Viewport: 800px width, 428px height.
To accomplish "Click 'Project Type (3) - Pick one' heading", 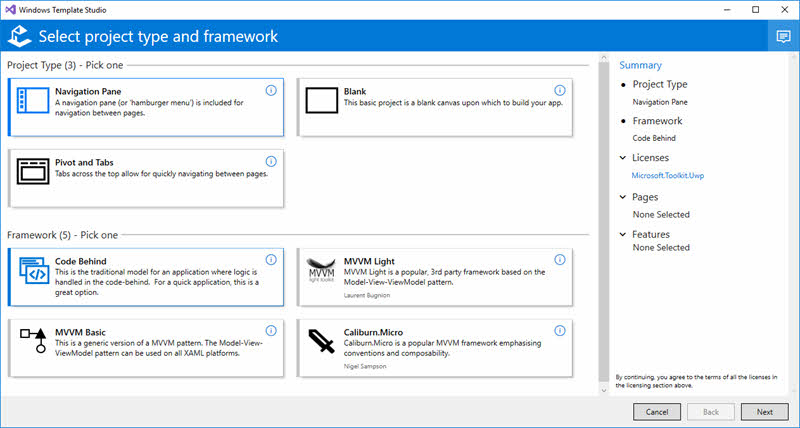I will point(65,65).
